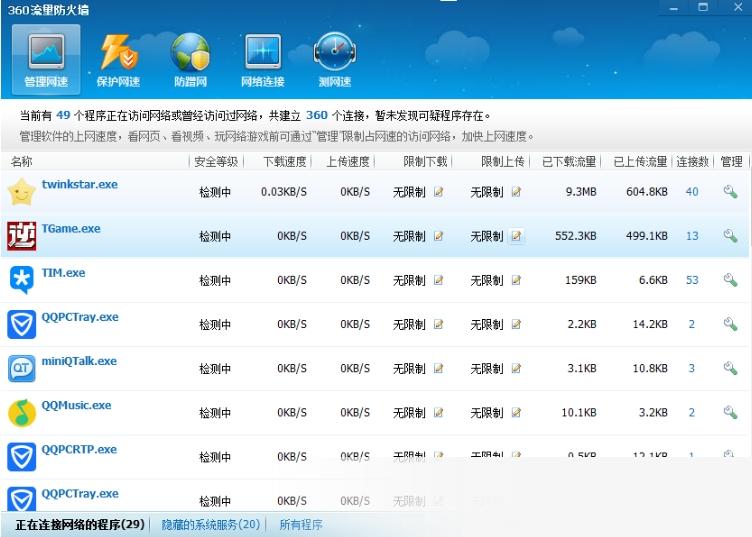Open manage wrench for twinkstar.exe
Viewport: 752px width, 537px height.
[x=730, y=191]
